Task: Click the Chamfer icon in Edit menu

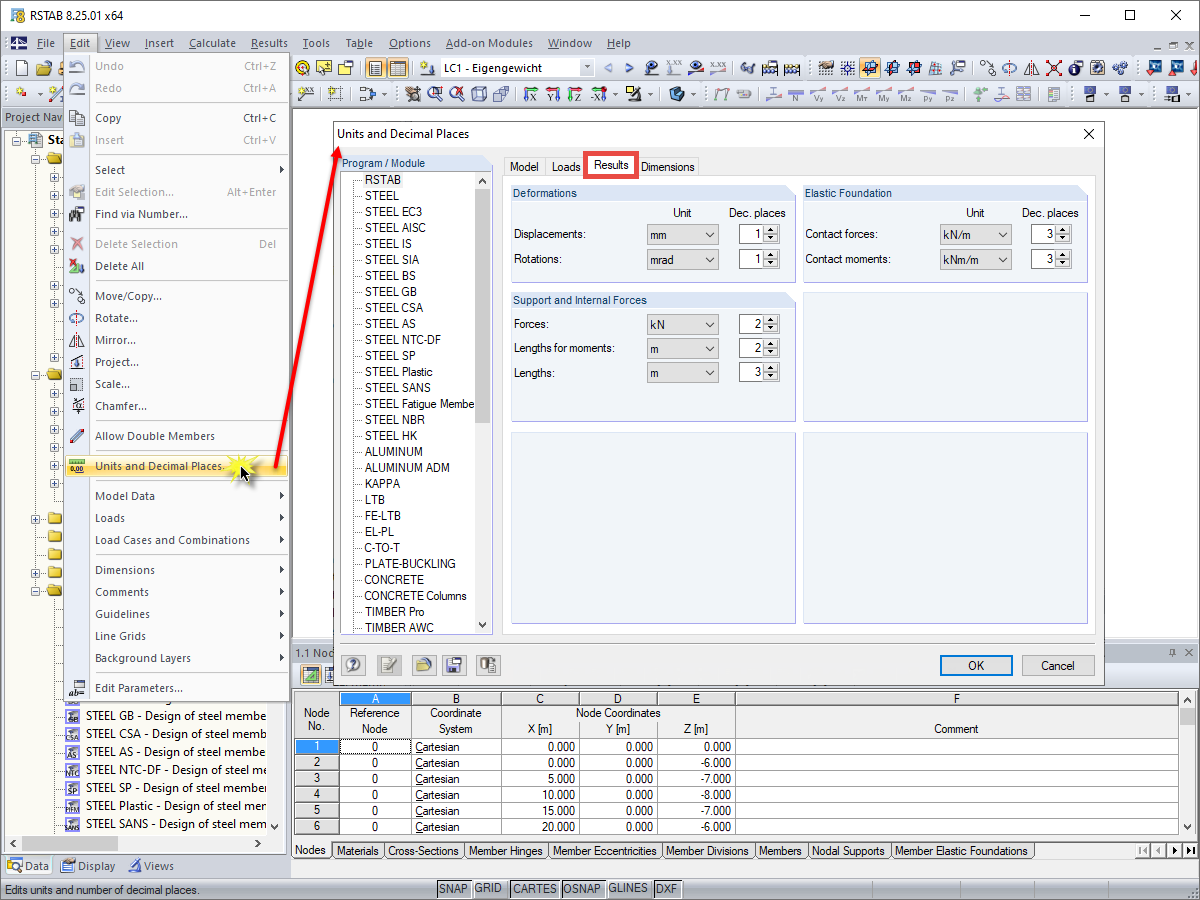Action: [x=77, y=405]
